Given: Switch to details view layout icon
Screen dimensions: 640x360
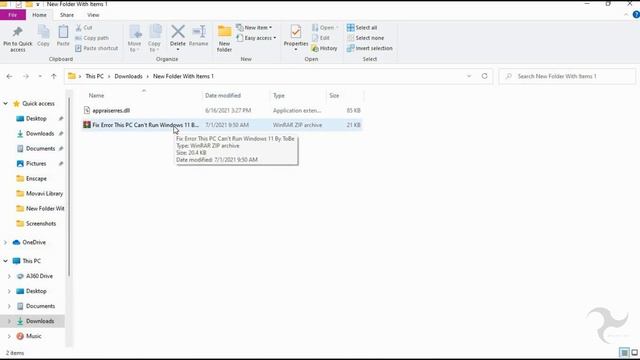Looking at the screenshot, I should pos(624,352).
